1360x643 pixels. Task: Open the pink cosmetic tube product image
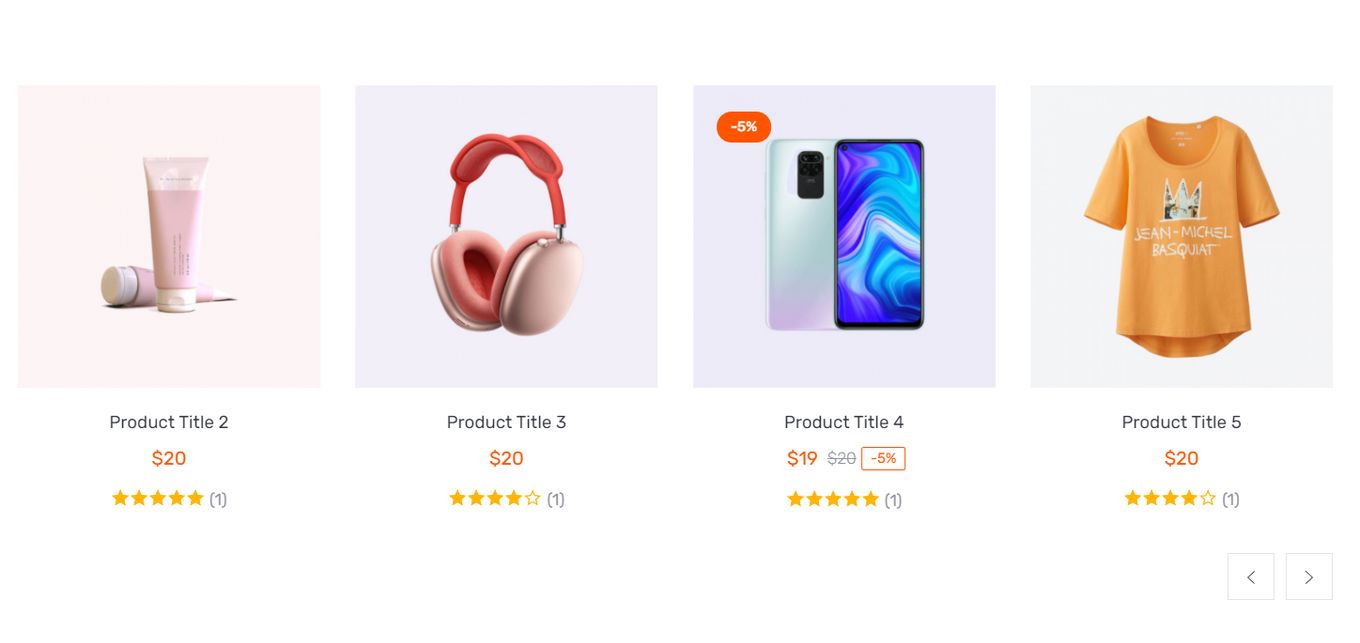169,236
